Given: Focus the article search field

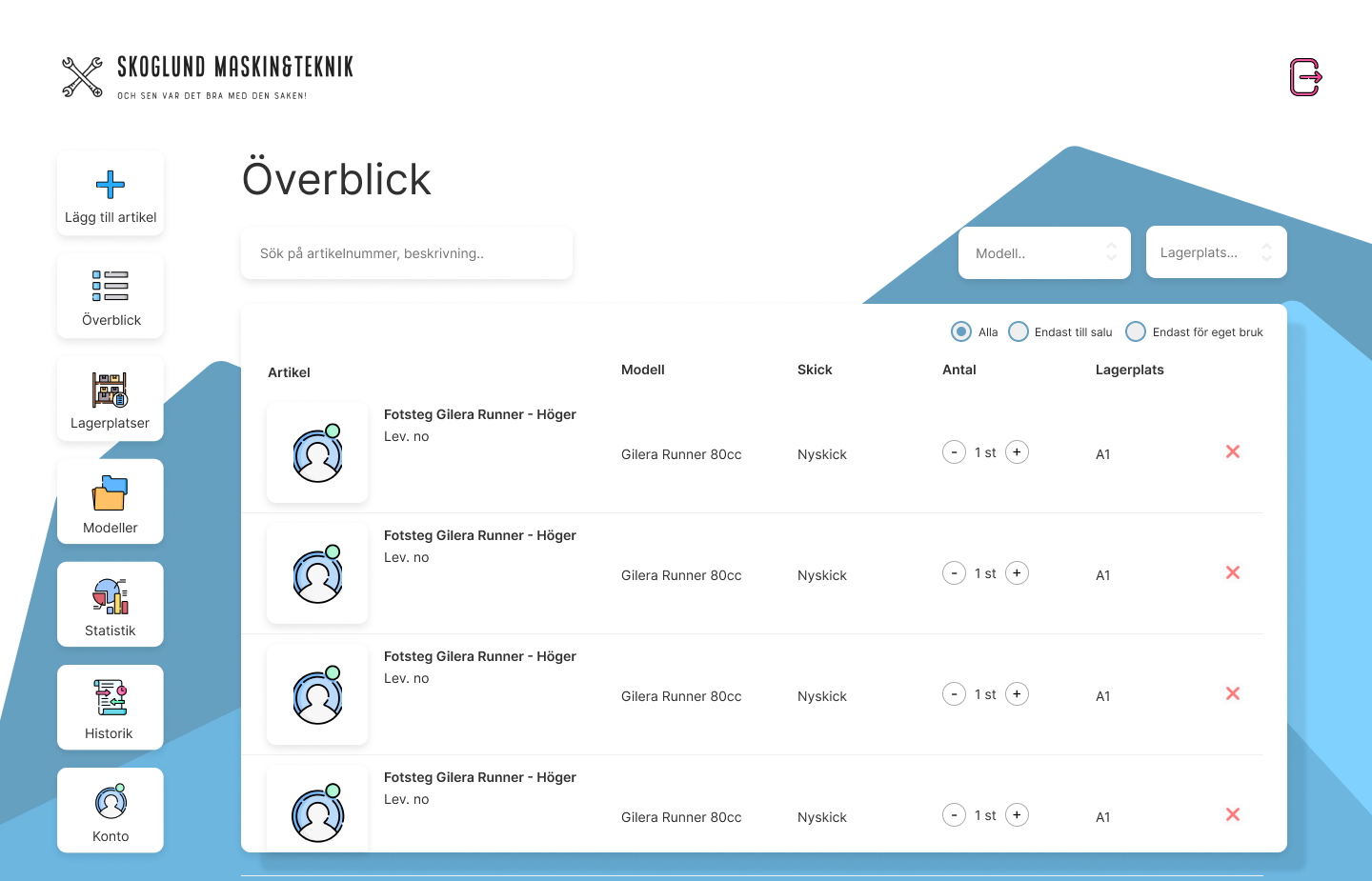Looking at the screenshot, I should [x=407, y=253].
